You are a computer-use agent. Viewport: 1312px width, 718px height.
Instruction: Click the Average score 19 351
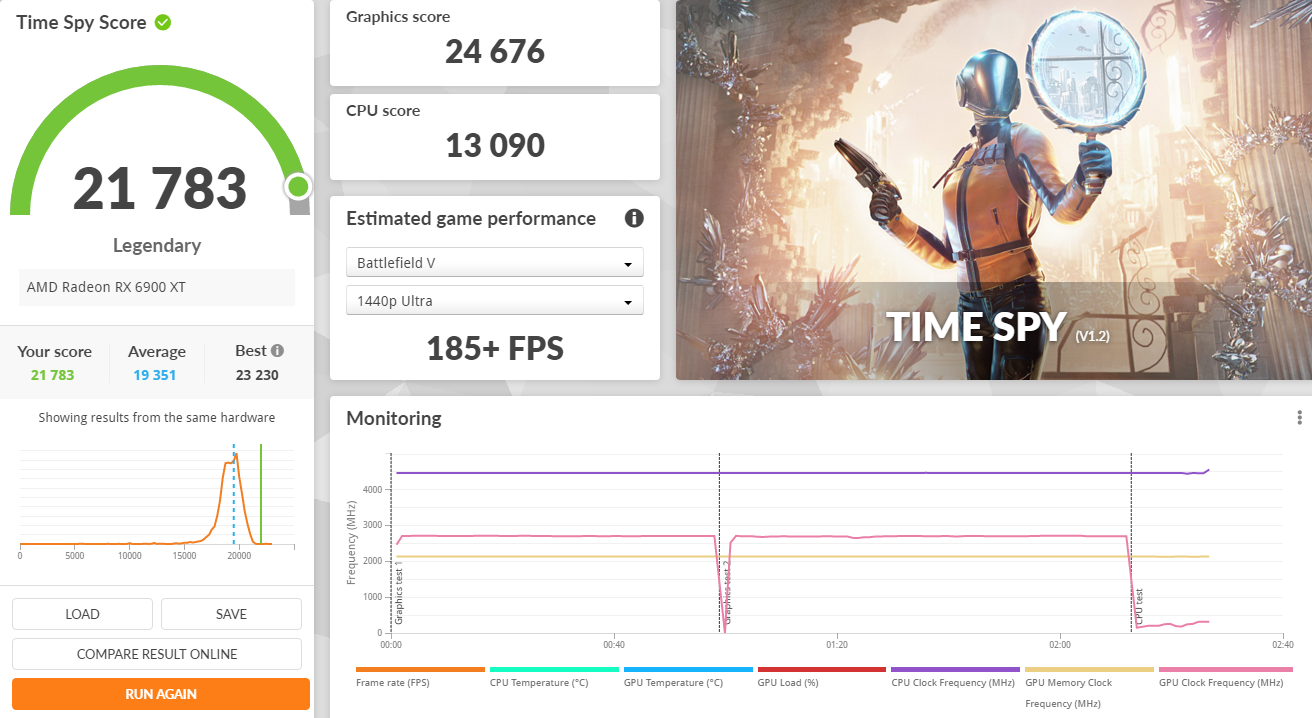[157, 375]
